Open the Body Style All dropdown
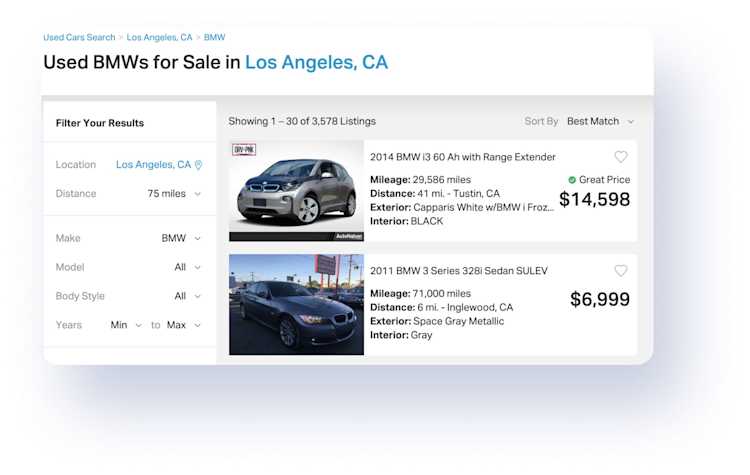750x475 pixels. [x=188, y=296]
